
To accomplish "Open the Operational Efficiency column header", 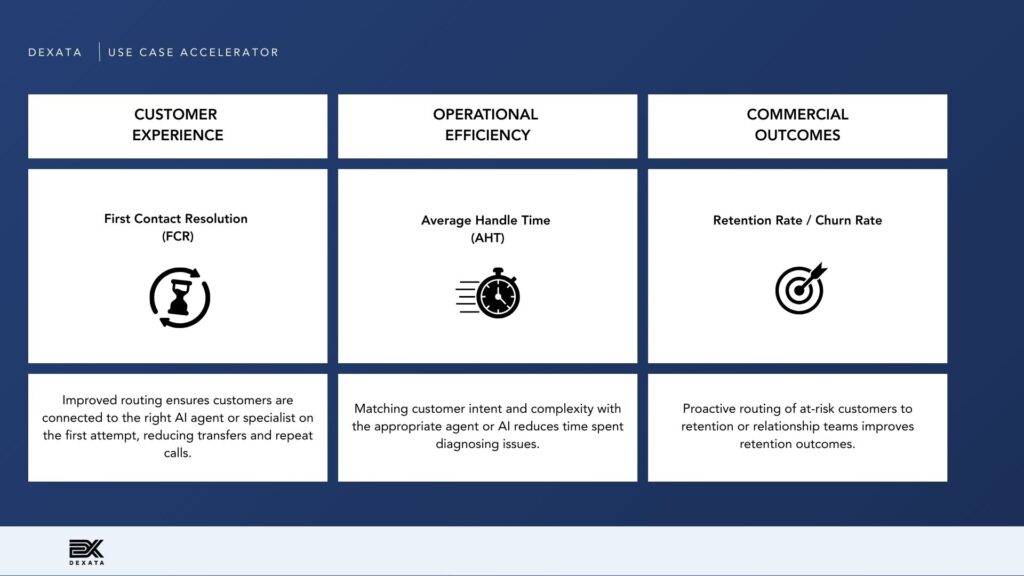I will tap(487, 126).
